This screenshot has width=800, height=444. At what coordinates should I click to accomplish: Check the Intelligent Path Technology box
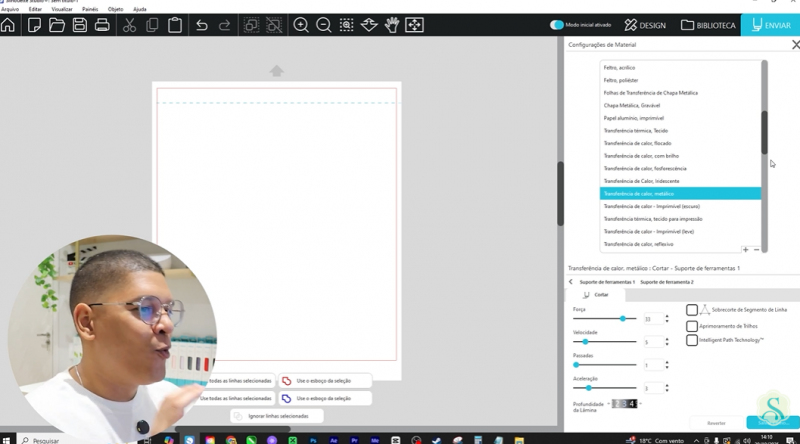tap(692, 340)
